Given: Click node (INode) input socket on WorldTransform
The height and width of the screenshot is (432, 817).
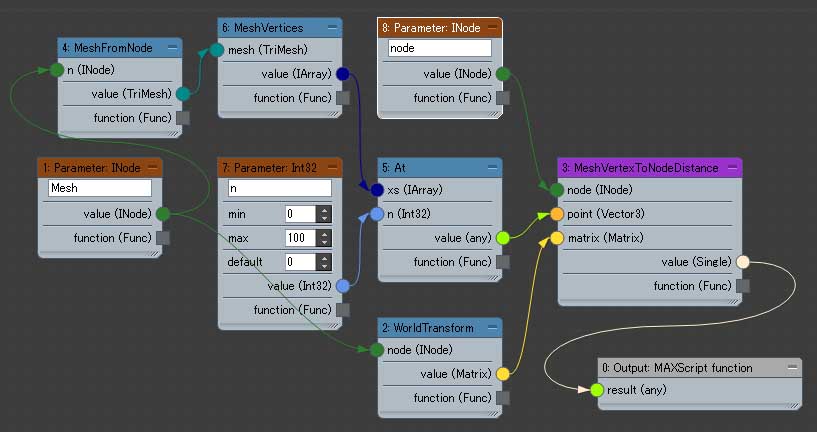Looking at the screenshot, I should (x=377, y=350).
